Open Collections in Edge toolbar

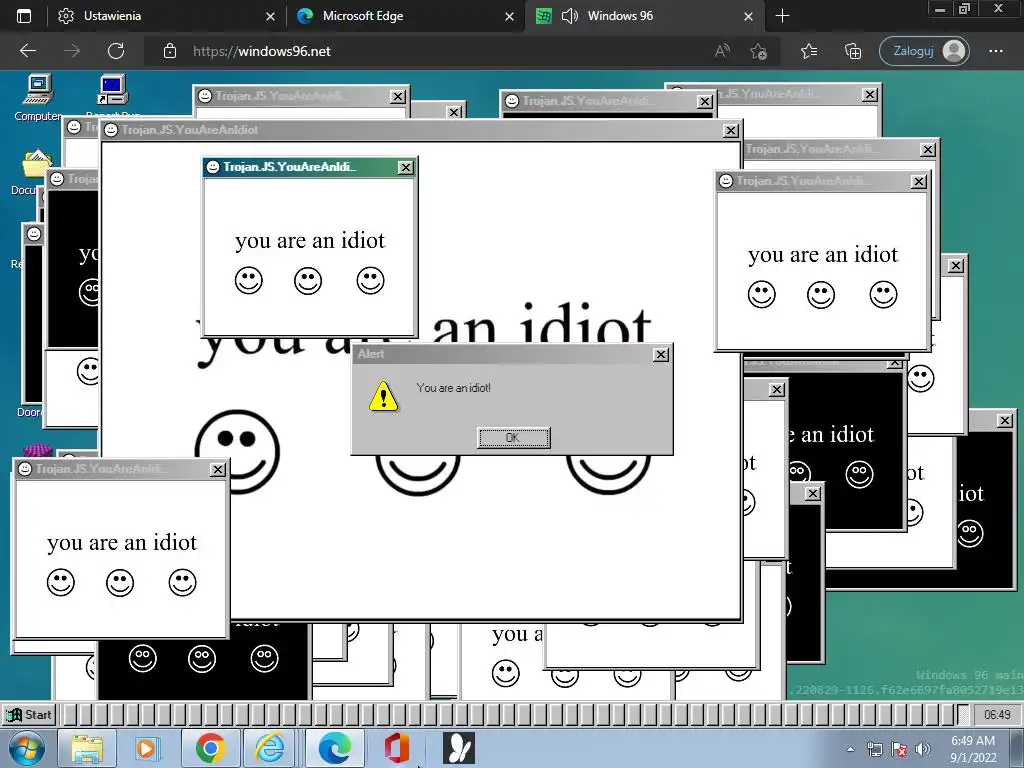pos(853,51)
